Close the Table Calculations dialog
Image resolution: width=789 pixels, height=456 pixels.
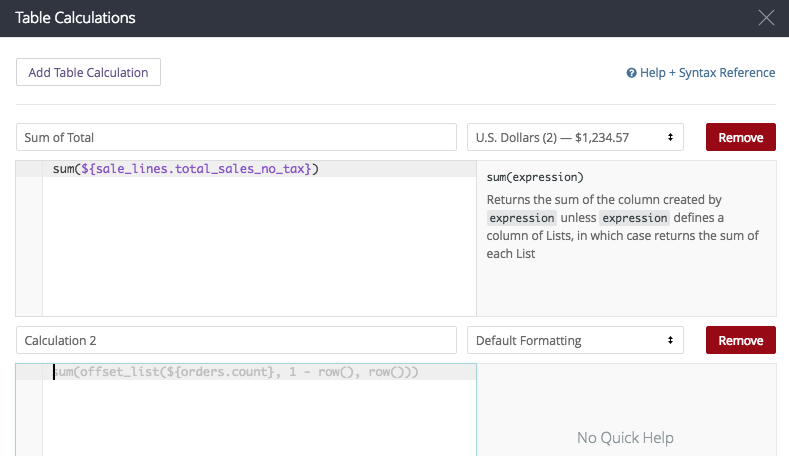[x=766, y=18]
